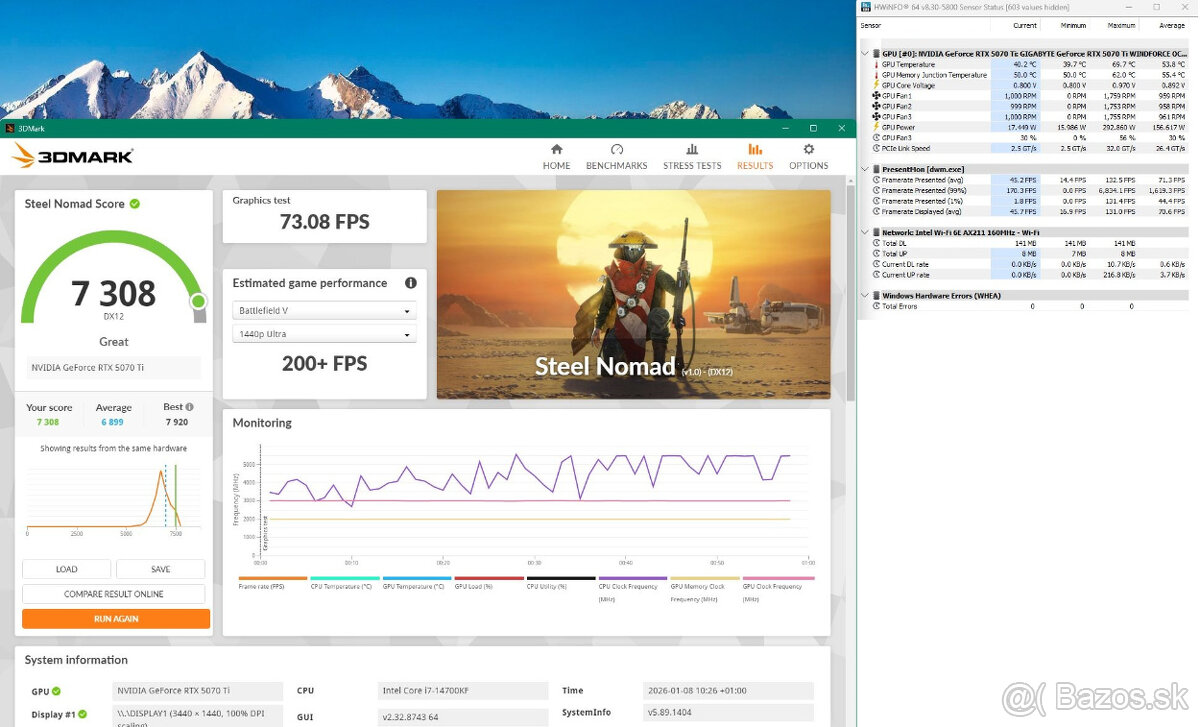Click the Total DL sensor icon
This screenshot has width=1200, height=727.
pyautogui.click(x=876, y=243)
